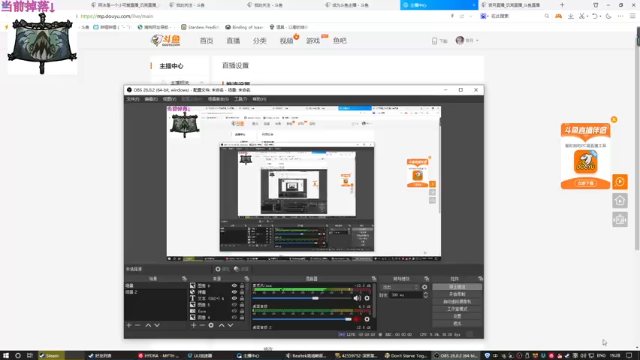Click 立即下载 on Douyu companion ad

pos(586,183)
